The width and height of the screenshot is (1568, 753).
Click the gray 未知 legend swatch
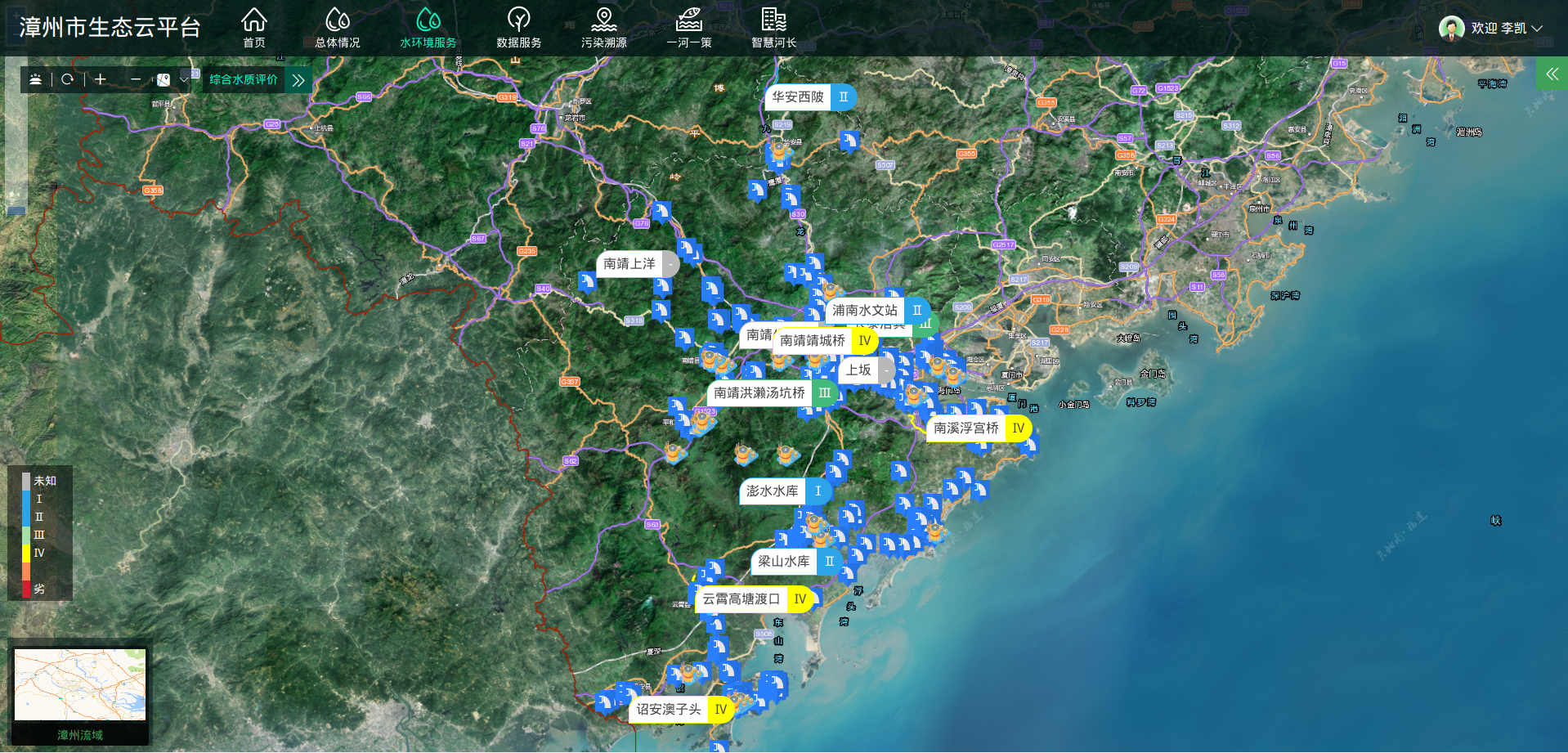click(x=26, y=482)
